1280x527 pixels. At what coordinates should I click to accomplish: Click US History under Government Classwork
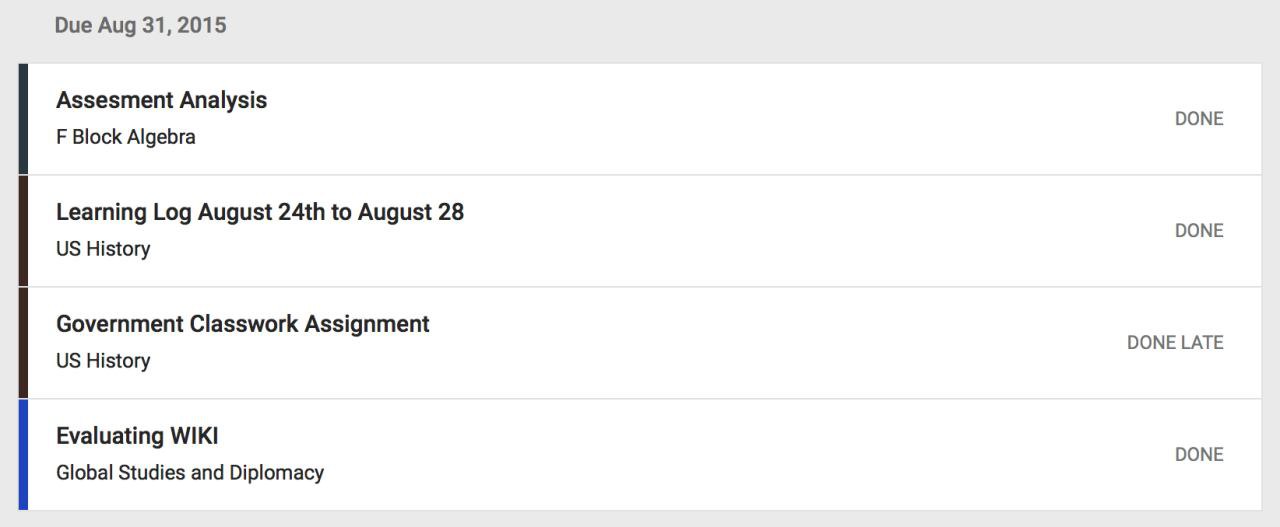click(x=103, y=361)
